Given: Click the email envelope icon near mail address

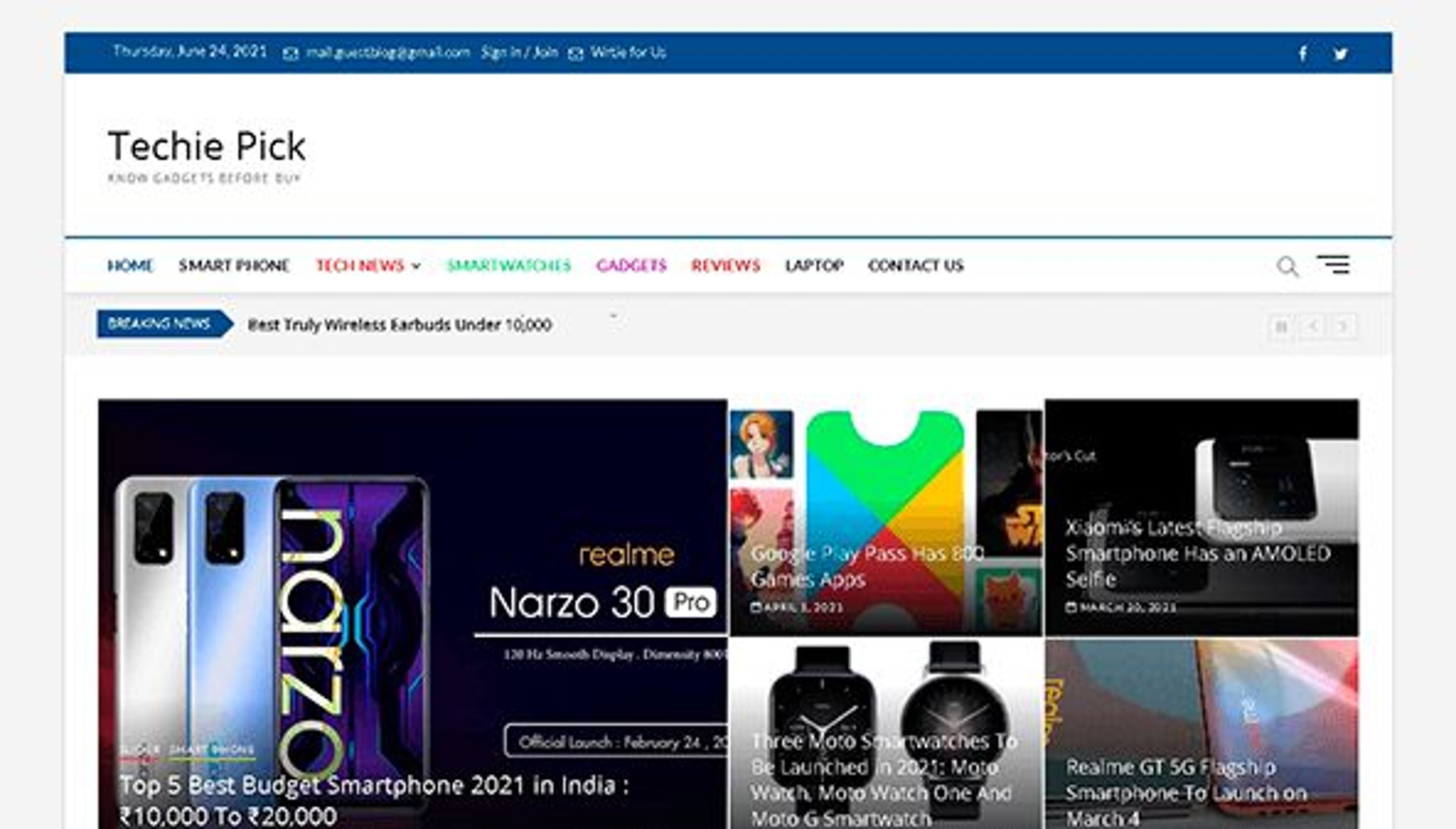Looking at the screenshot, I should coord(290,53).
